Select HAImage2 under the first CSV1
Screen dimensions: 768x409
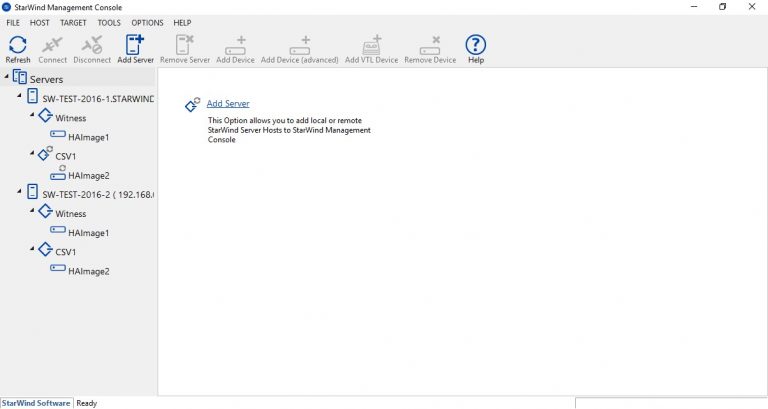click(88, 175)
